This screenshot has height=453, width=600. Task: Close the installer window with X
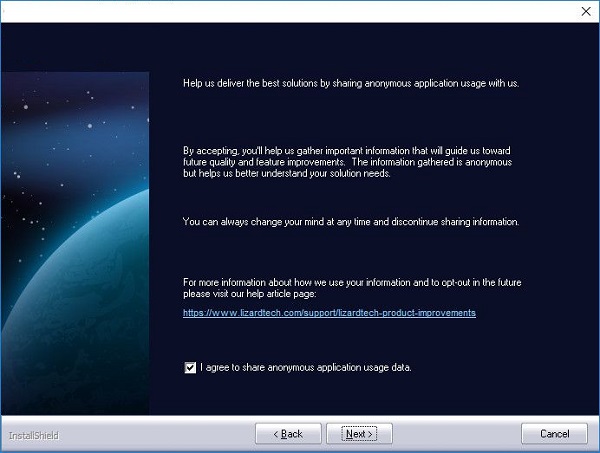point(586,11)
